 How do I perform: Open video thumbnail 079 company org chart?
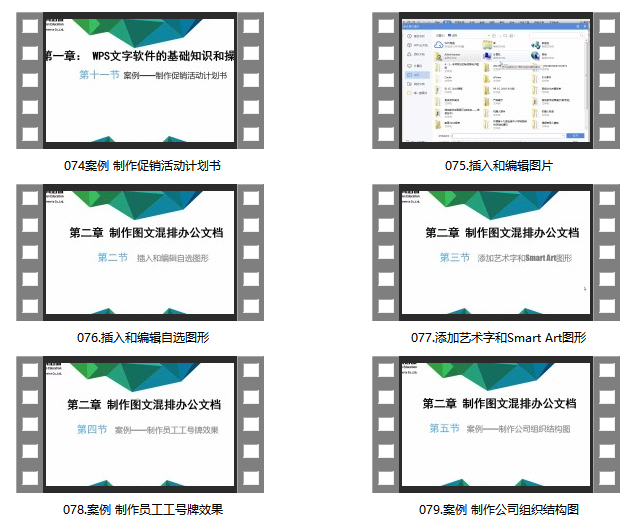point(496,424)
